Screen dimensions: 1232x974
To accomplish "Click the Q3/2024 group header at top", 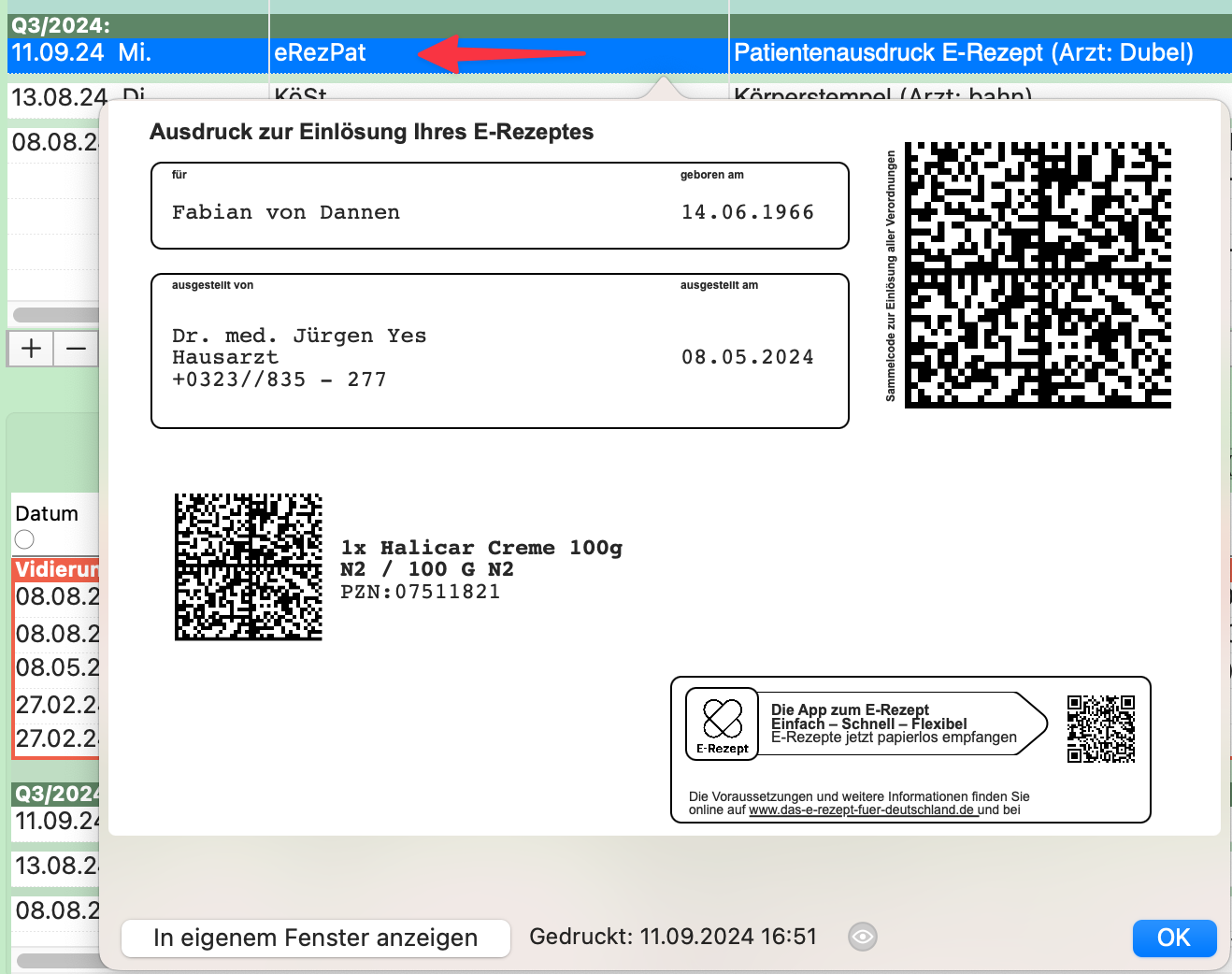I will [x=60, y=26].
